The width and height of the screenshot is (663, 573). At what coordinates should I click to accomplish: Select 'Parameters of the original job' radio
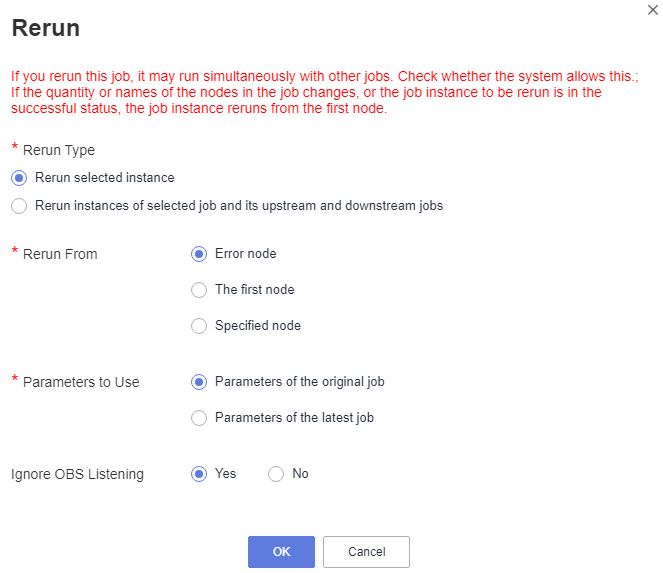point(199,382)
